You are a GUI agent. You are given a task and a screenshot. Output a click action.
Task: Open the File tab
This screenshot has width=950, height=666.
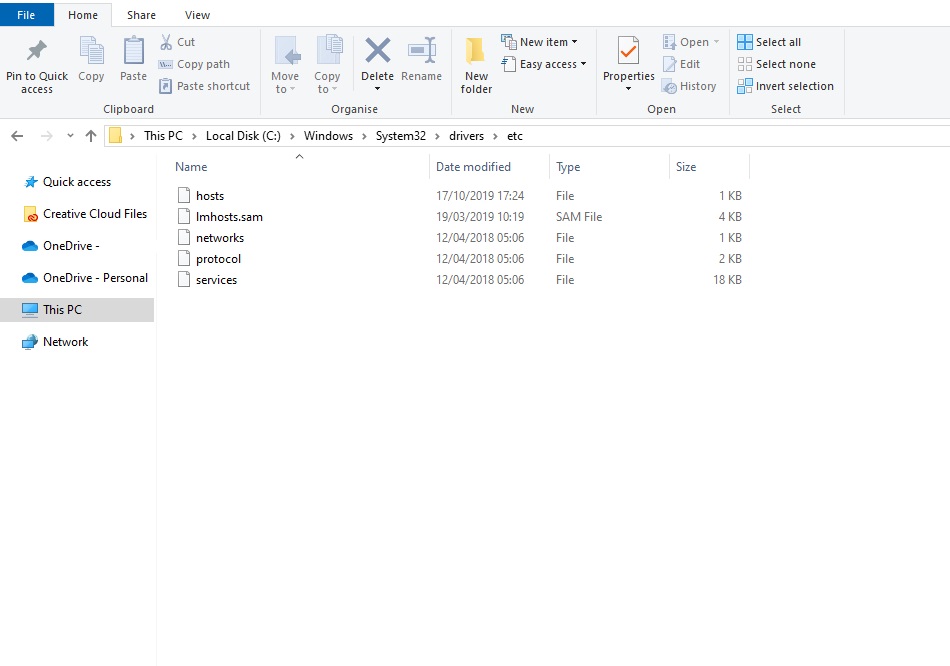(x=26, y=15)
